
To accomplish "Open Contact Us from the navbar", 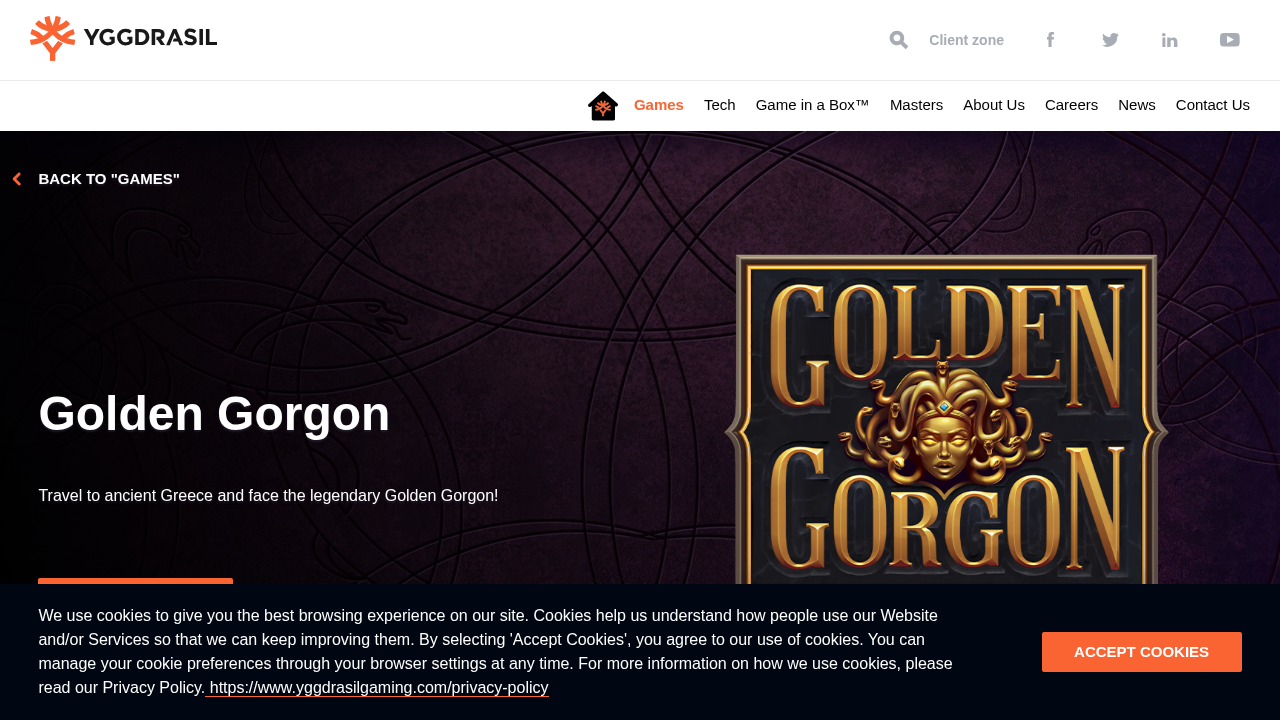I will click(1213, 103).
